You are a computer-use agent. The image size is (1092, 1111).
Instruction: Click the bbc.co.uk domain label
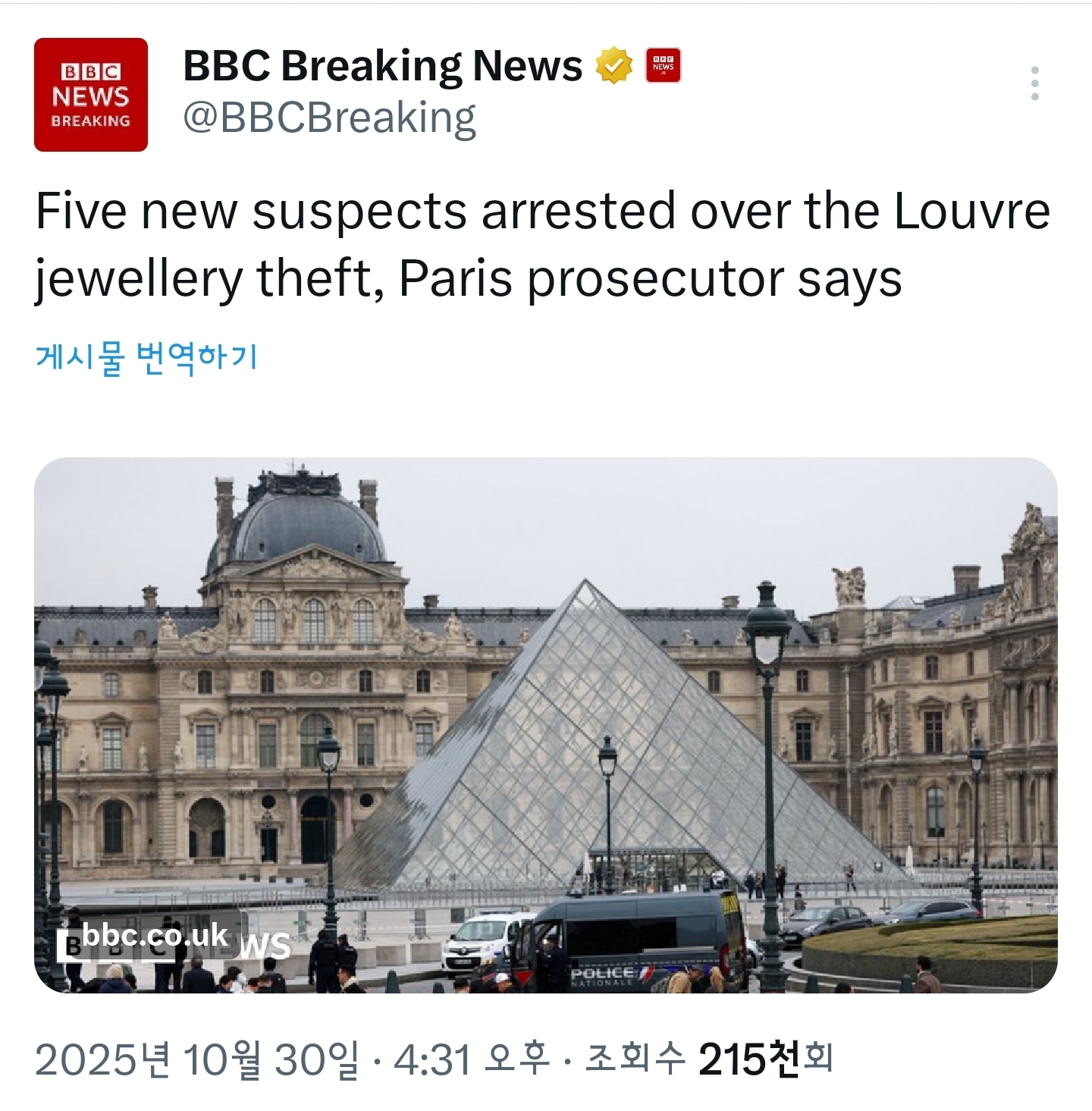155,935
